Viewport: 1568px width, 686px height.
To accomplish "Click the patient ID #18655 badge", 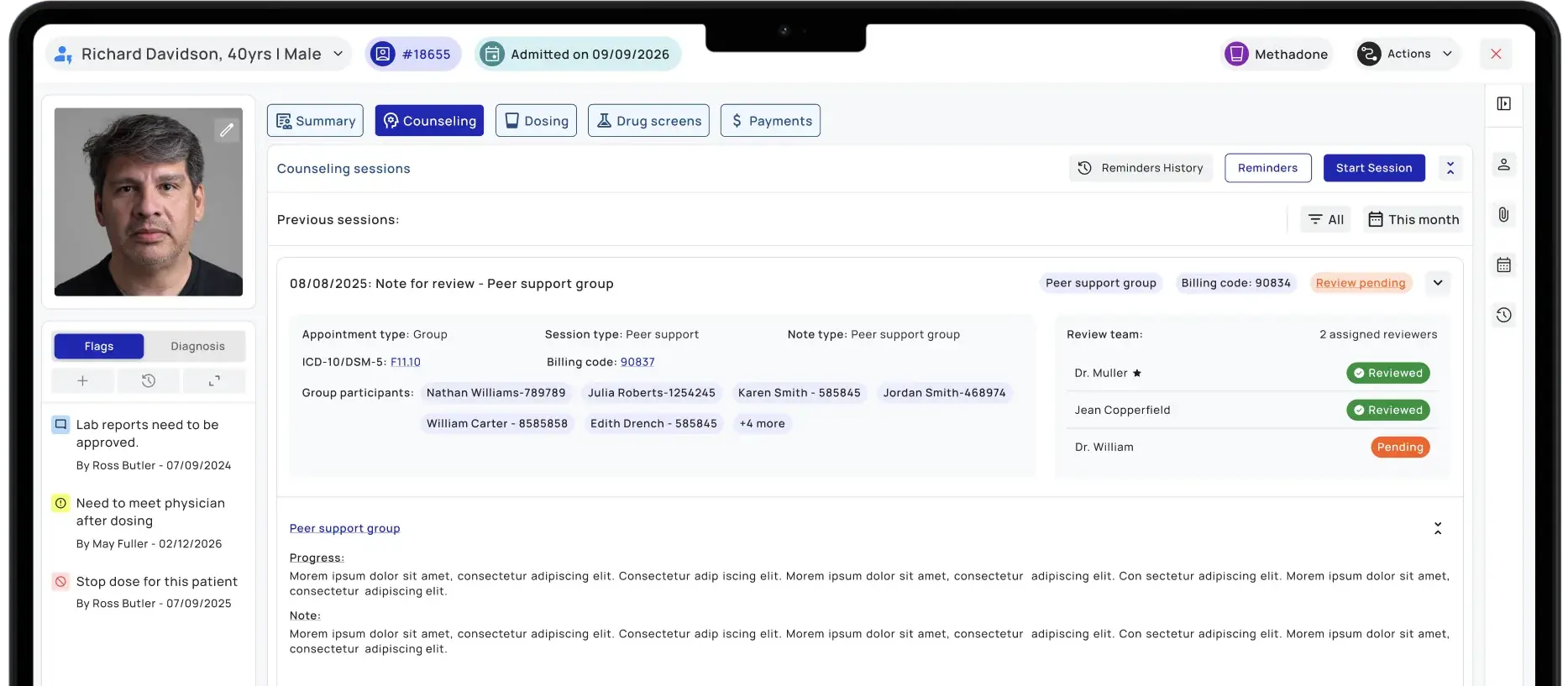I will 413,54.
